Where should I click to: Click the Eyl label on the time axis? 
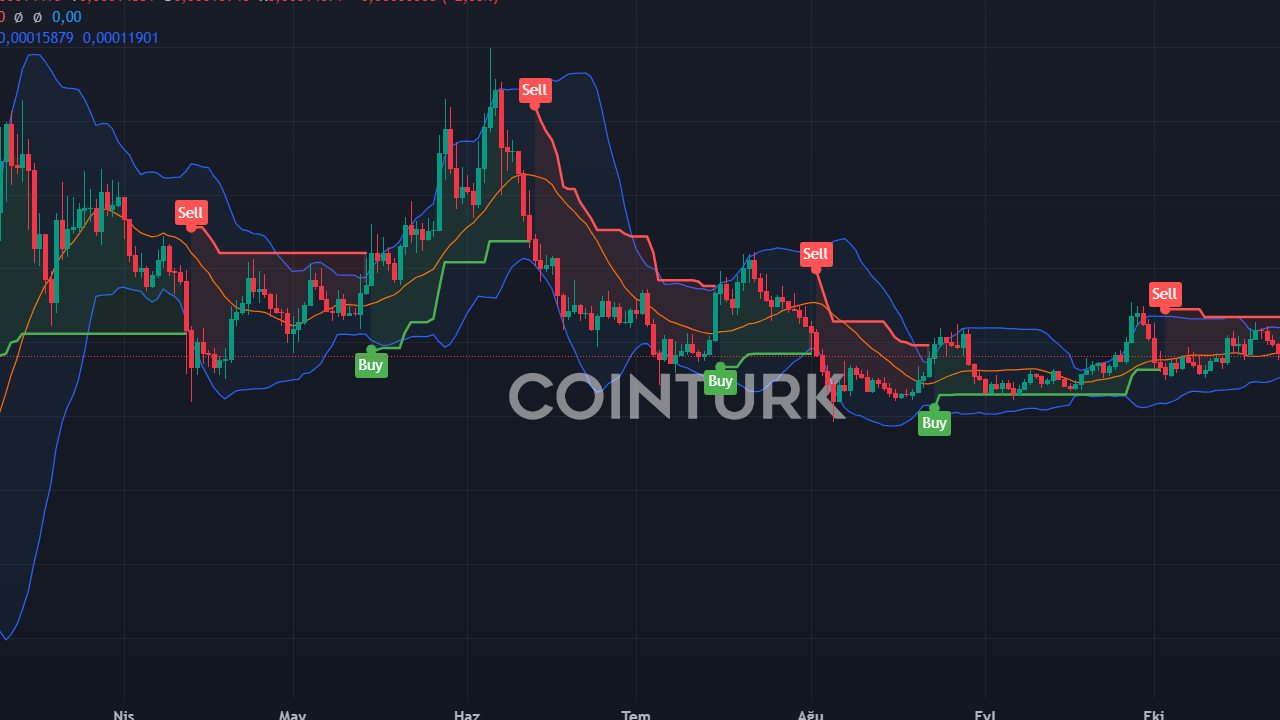click(985, 714)
